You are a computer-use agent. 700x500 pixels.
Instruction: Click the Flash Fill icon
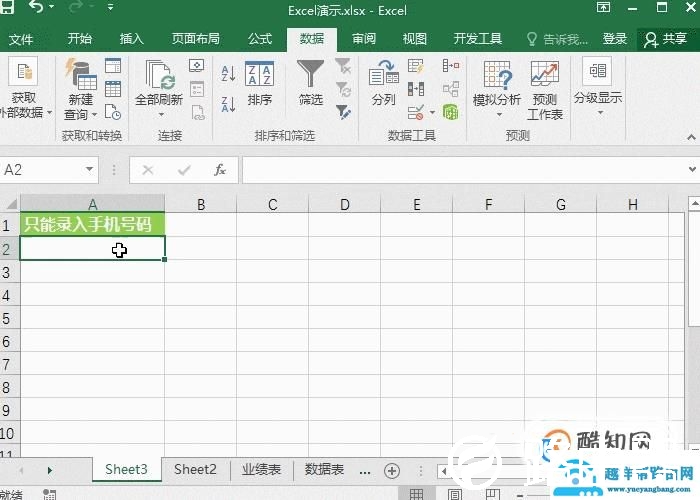[x=416, y=66]
